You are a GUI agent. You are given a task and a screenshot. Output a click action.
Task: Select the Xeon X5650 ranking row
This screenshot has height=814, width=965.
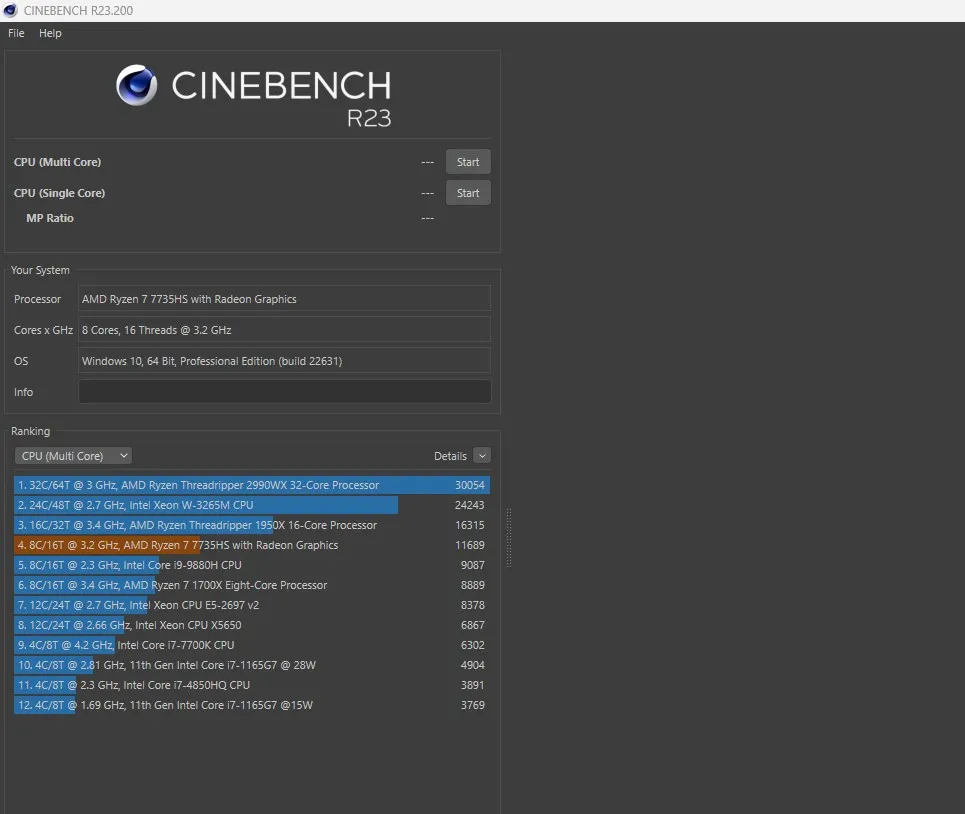(252, 625)
